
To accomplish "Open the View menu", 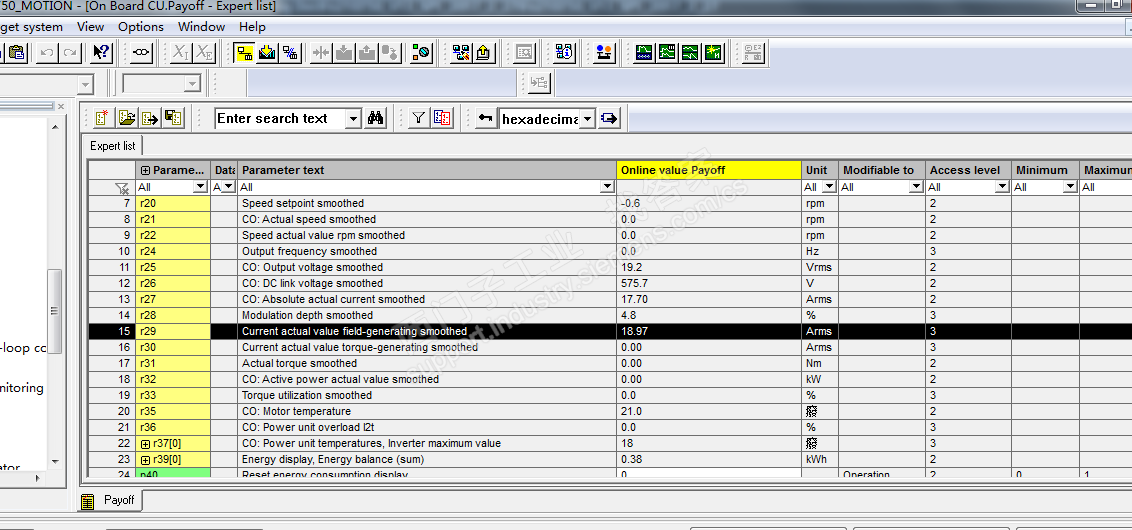I will tap(90, 27).
